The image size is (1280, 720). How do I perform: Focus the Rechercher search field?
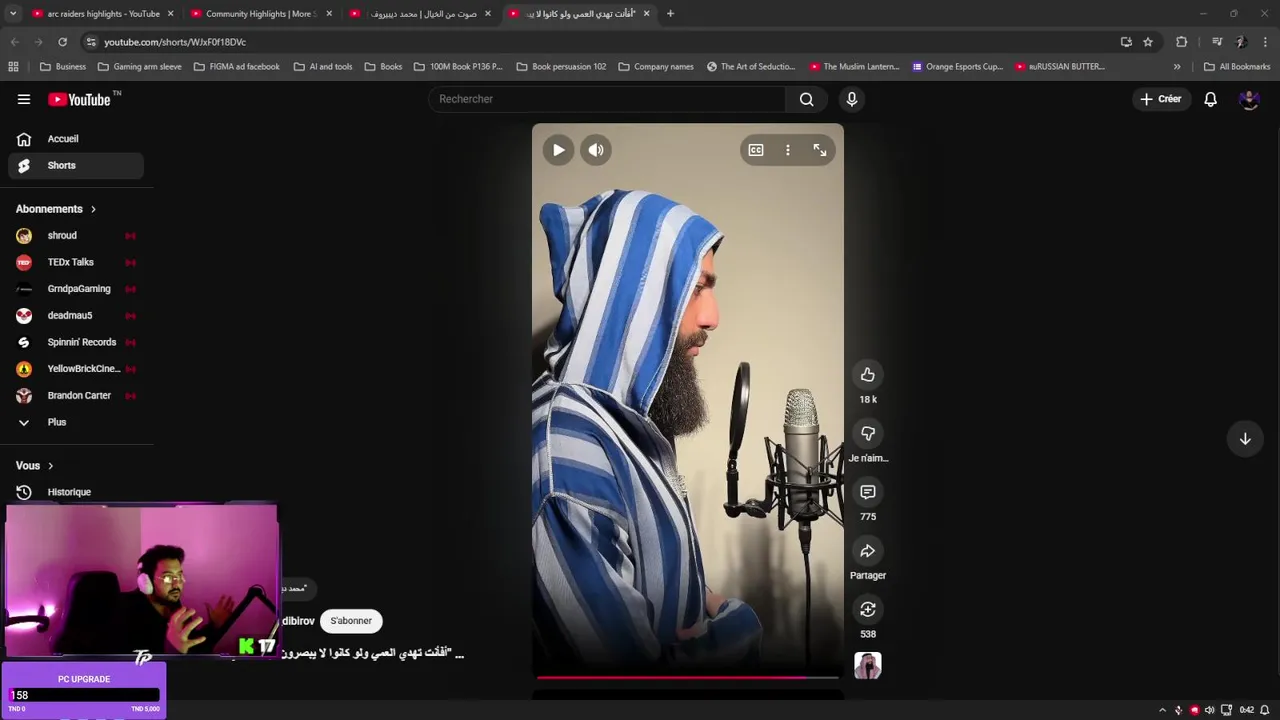click(608, 99)
